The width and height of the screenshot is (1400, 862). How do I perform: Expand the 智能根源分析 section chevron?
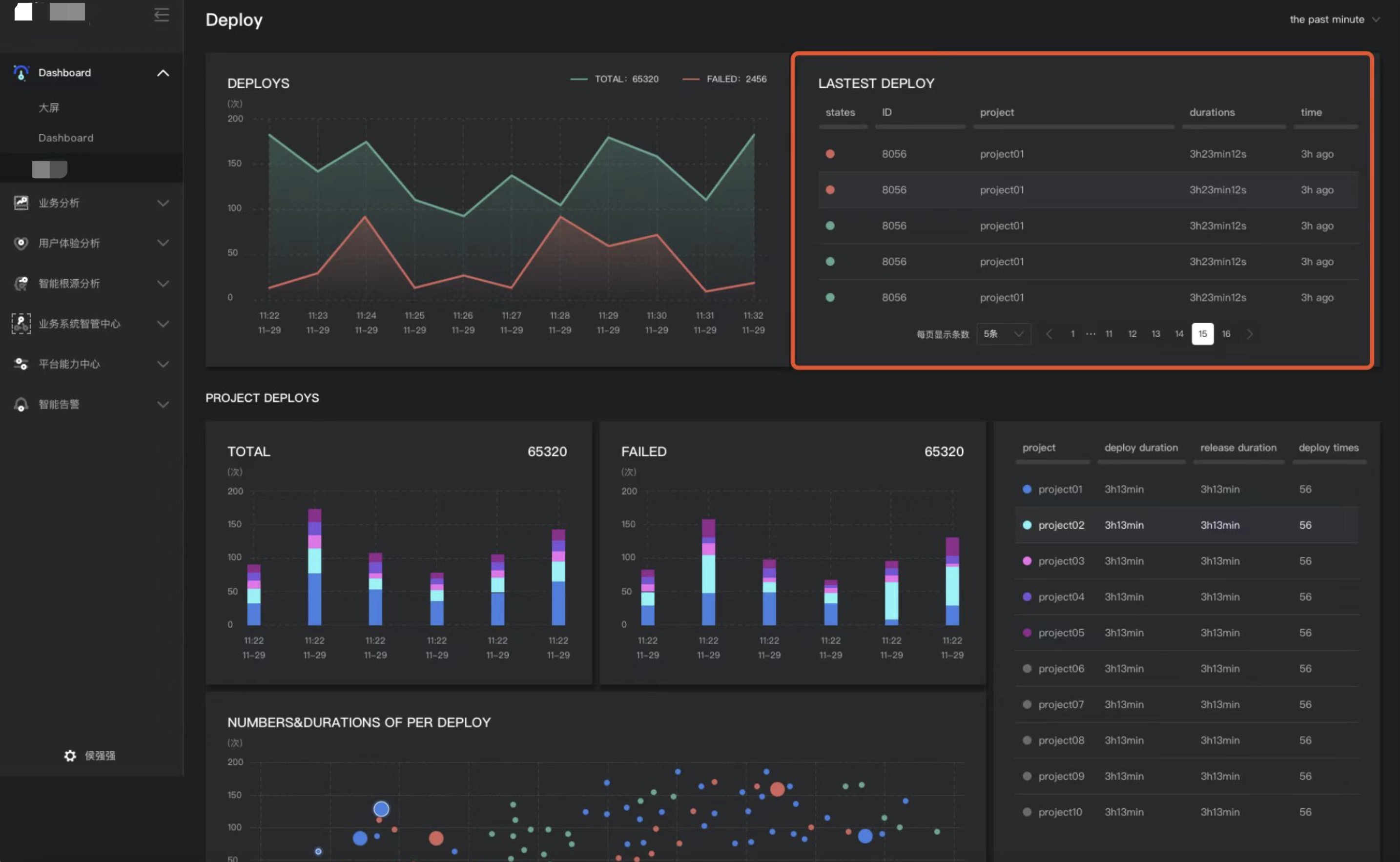(x=163, y=283)
